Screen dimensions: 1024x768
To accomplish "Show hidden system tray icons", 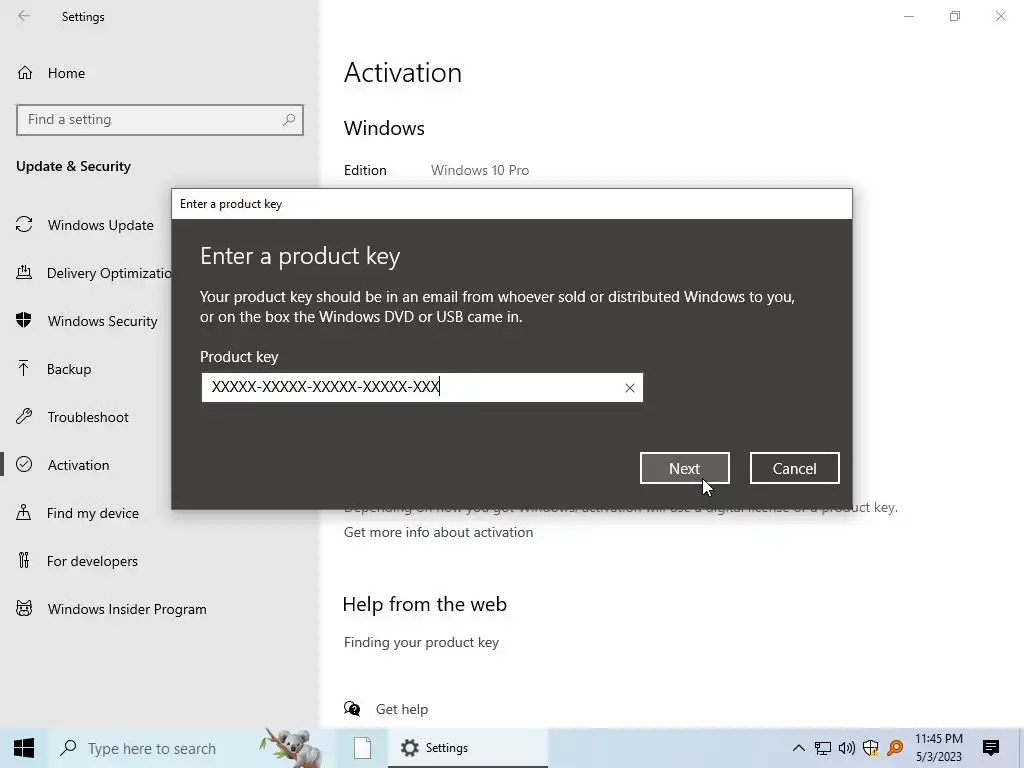I will coord(798,748).
